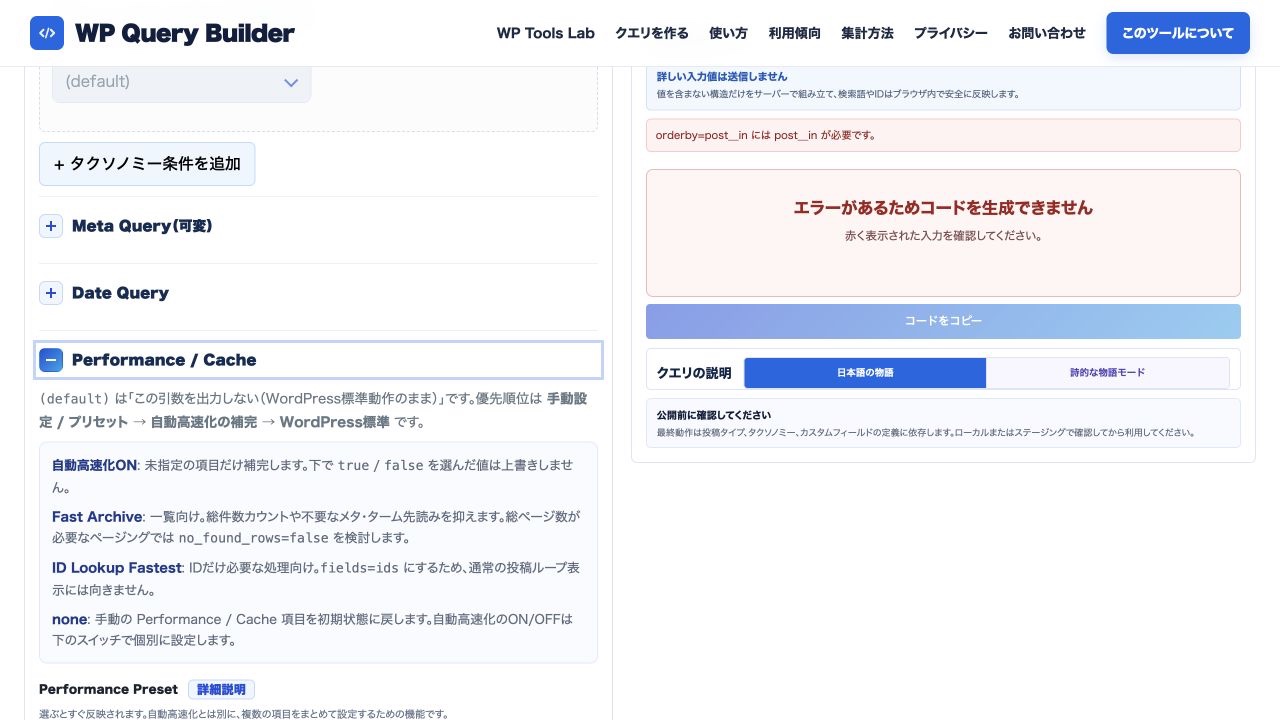Open the 利用傾向 nav item
This screenshot has height=720, width=1280.
(x=794, y=33)
